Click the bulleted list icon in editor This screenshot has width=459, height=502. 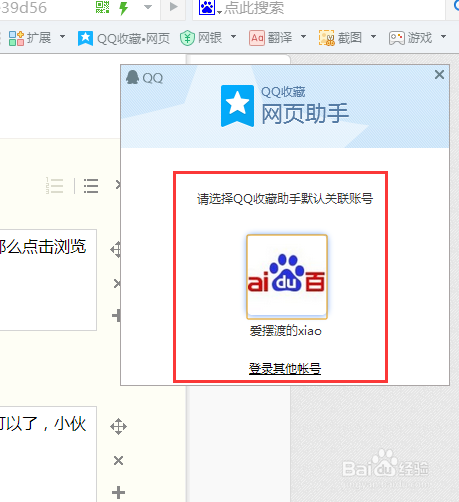pyautogui.click(x=91, y=186)
